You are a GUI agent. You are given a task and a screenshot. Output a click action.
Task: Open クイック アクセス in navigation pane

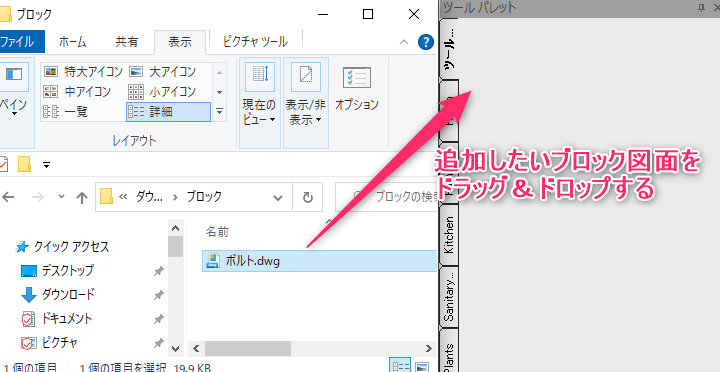(62, 247)
